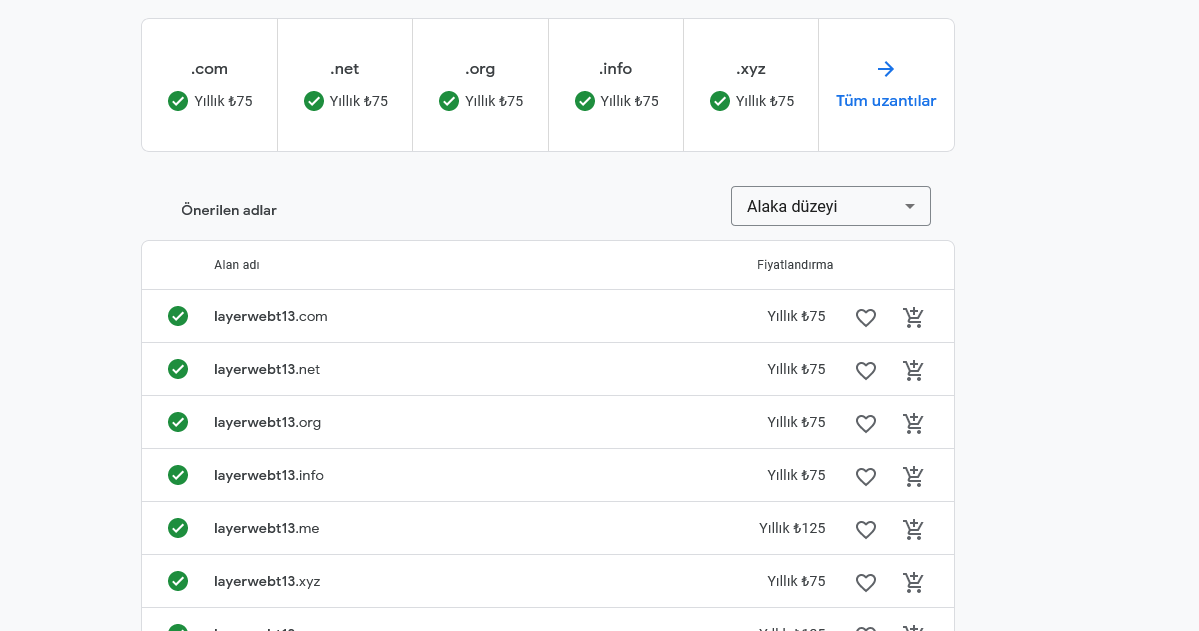Open the Alaka düzeyi sort dropdown

pos(830,206)
